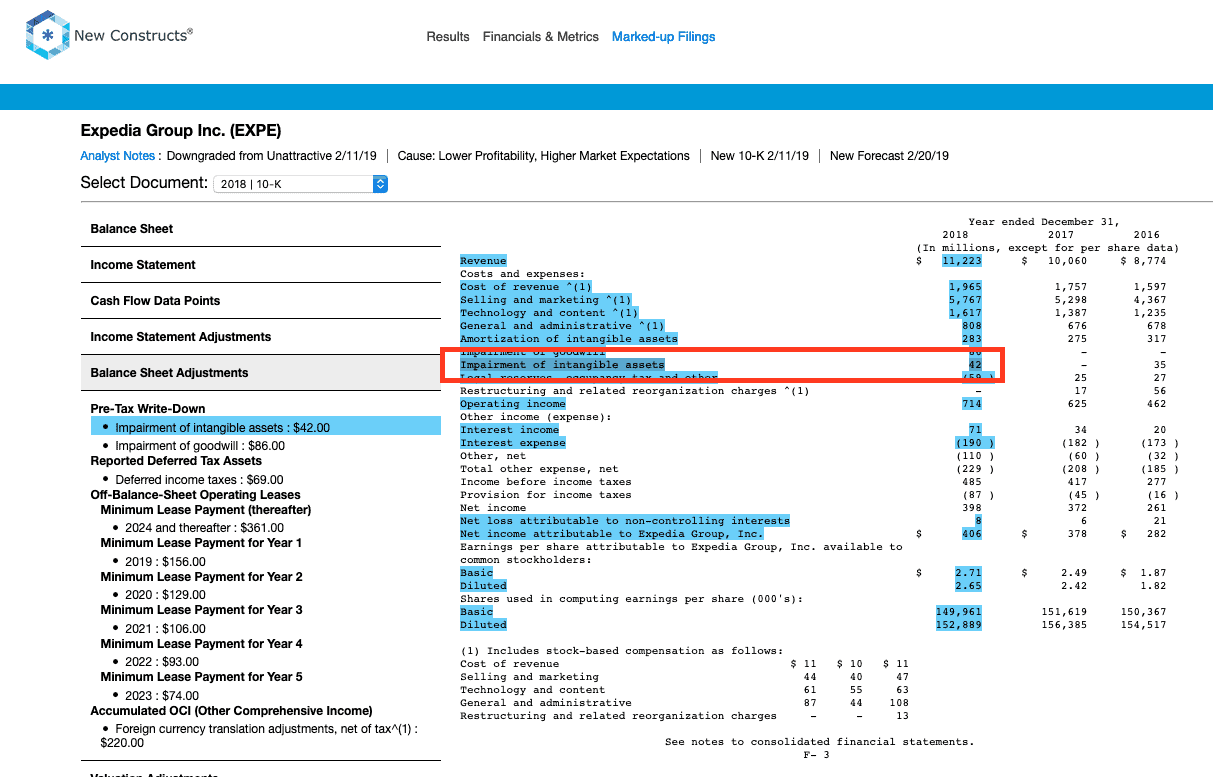Click highlighted Operating income label
1213x777 pixels.
(513, 404)
